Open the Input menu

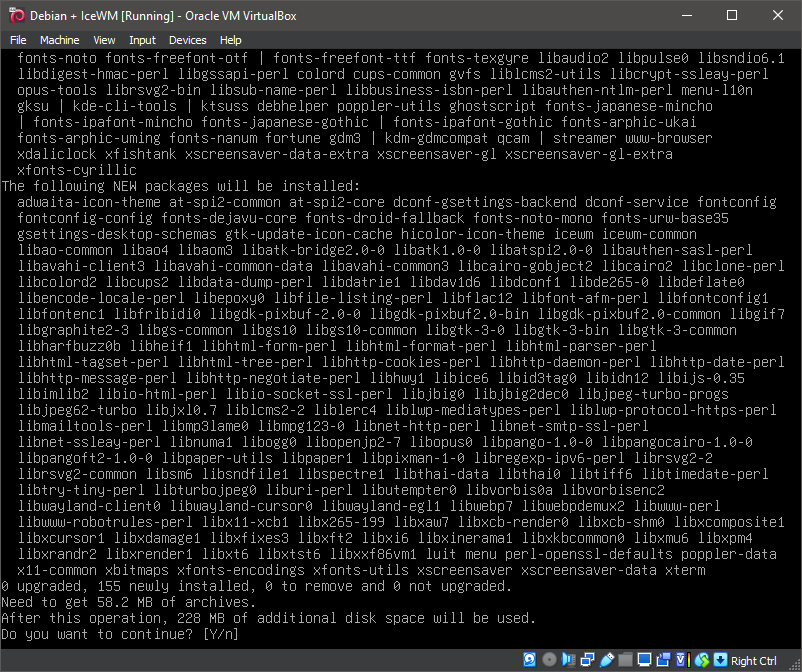click(x=142, y=40)
